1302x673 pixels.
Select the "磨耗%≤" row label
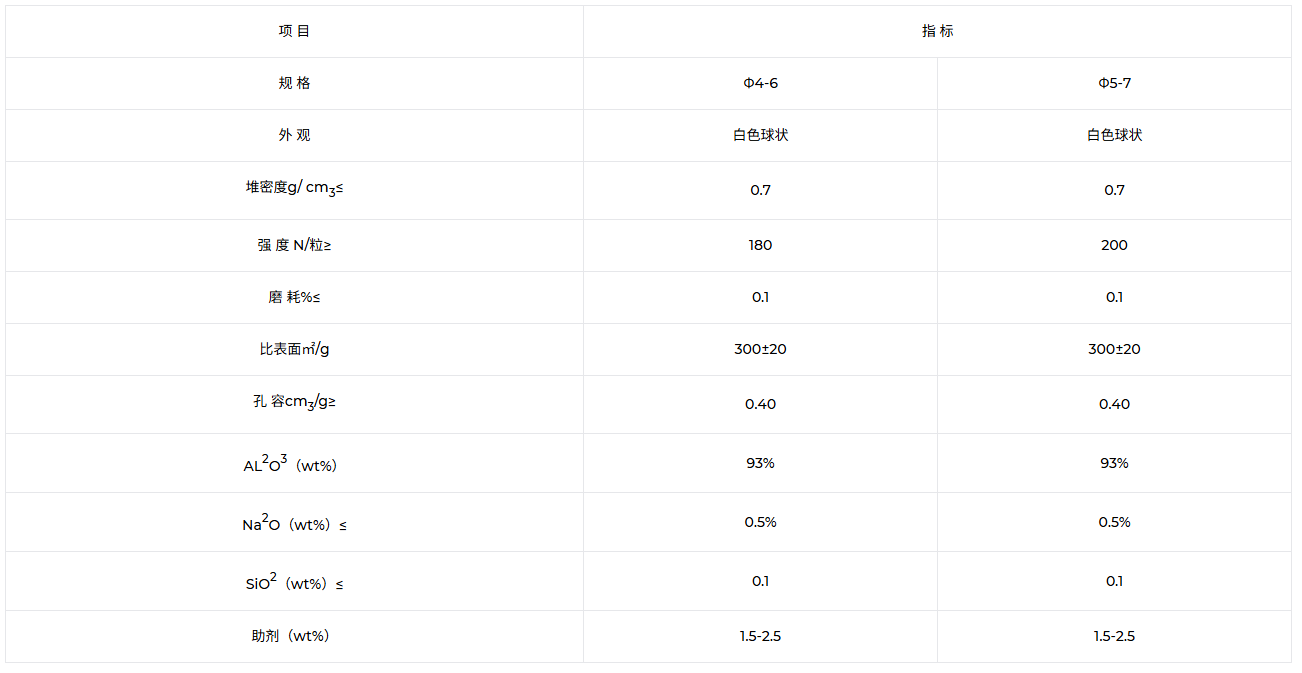pyautogui.click(x=295, y=297)
